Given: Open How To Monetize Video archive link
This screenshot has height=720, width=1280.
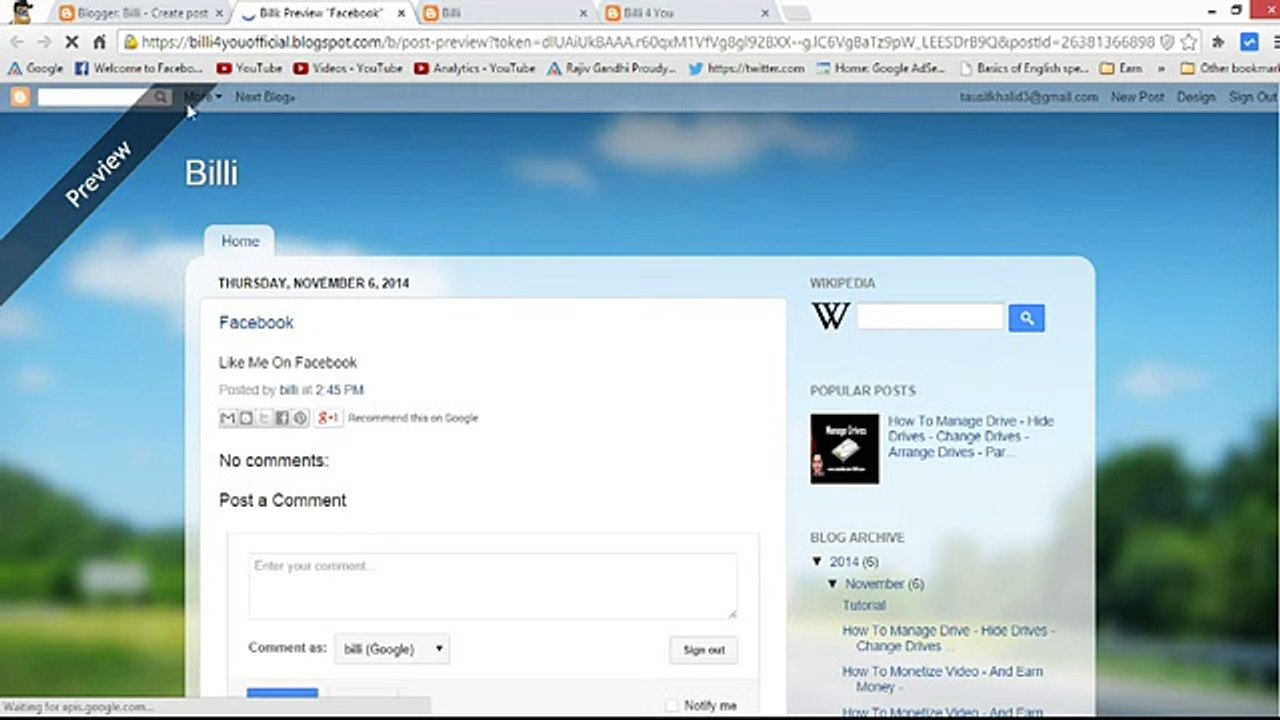Looking at the screenshot, I should 942,679.
